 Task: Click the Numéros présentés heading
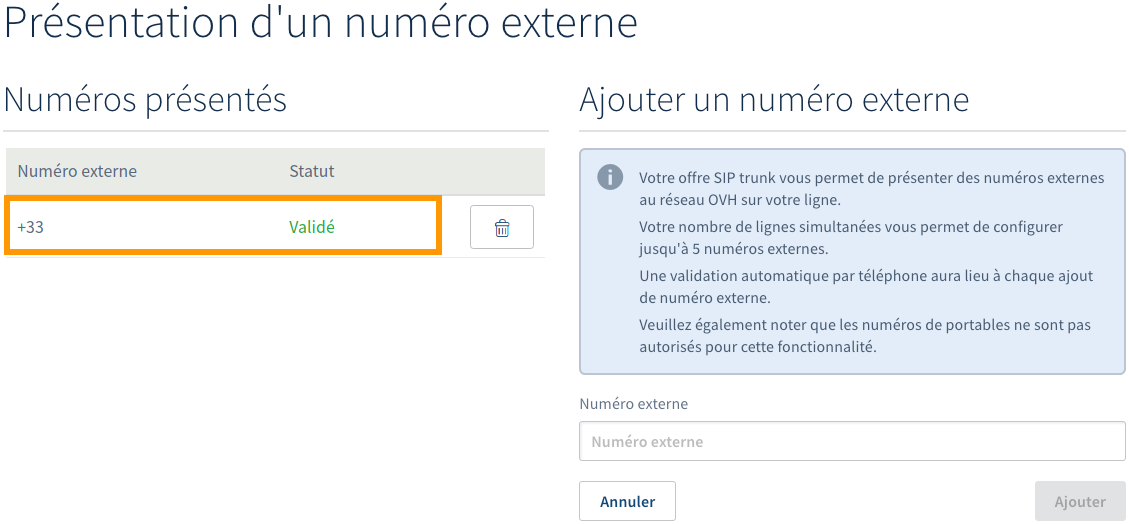(145, 100)
